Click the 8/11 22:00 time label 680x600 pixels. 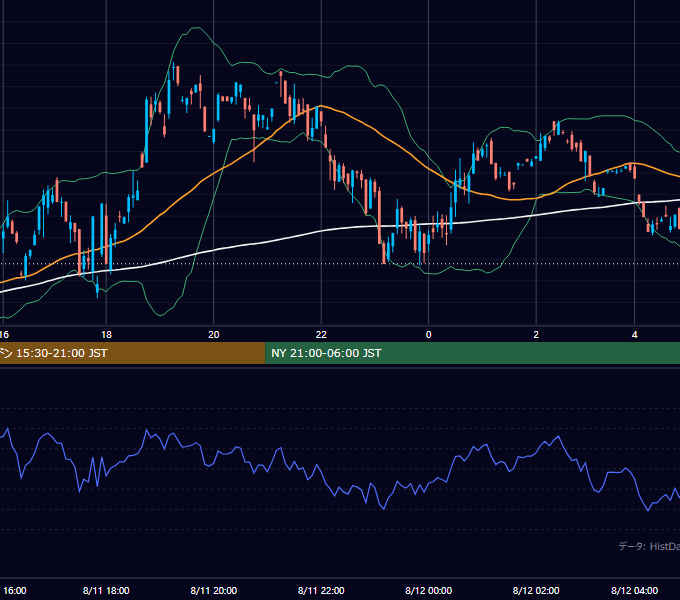tap(321, 590)
